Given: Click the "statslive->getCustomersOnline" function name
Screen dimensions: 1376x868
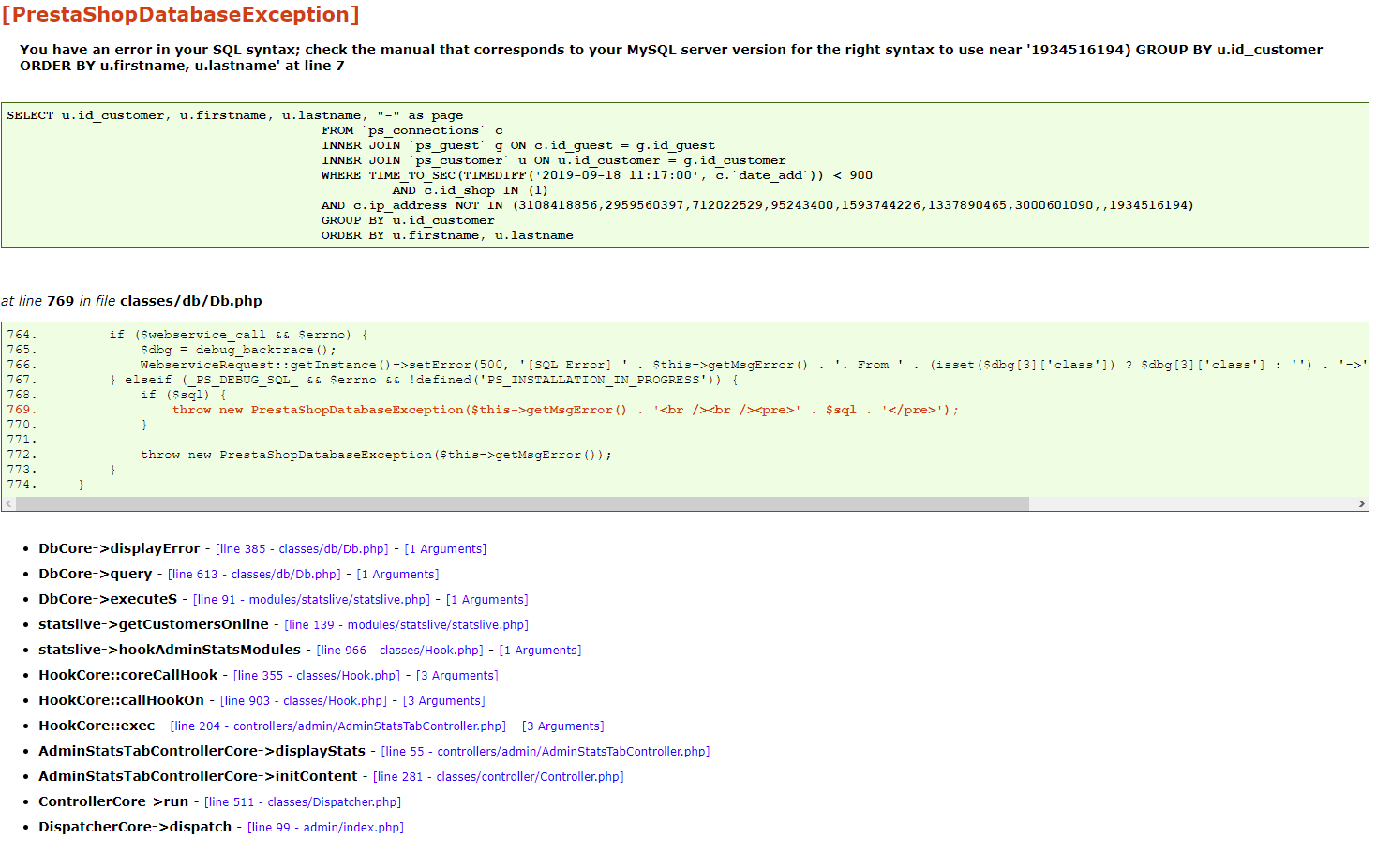Looking at the screenshot, I should click(x=154, y=624).
